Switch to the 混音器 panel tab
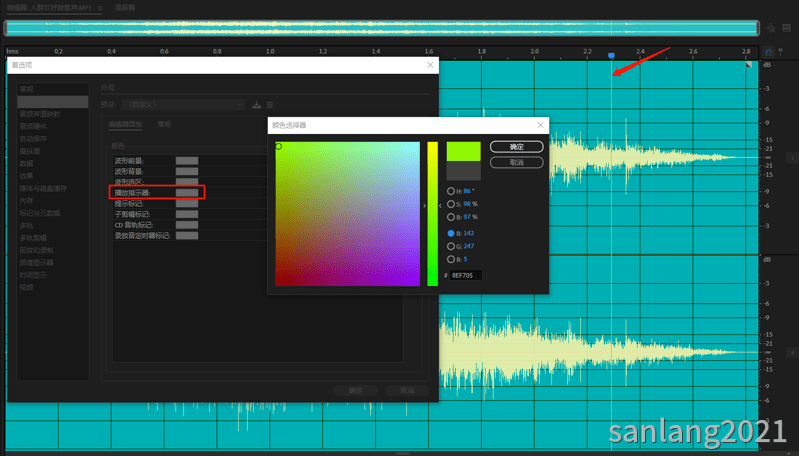The width and height of the screenshot is (799, 456). coord(125,8)
